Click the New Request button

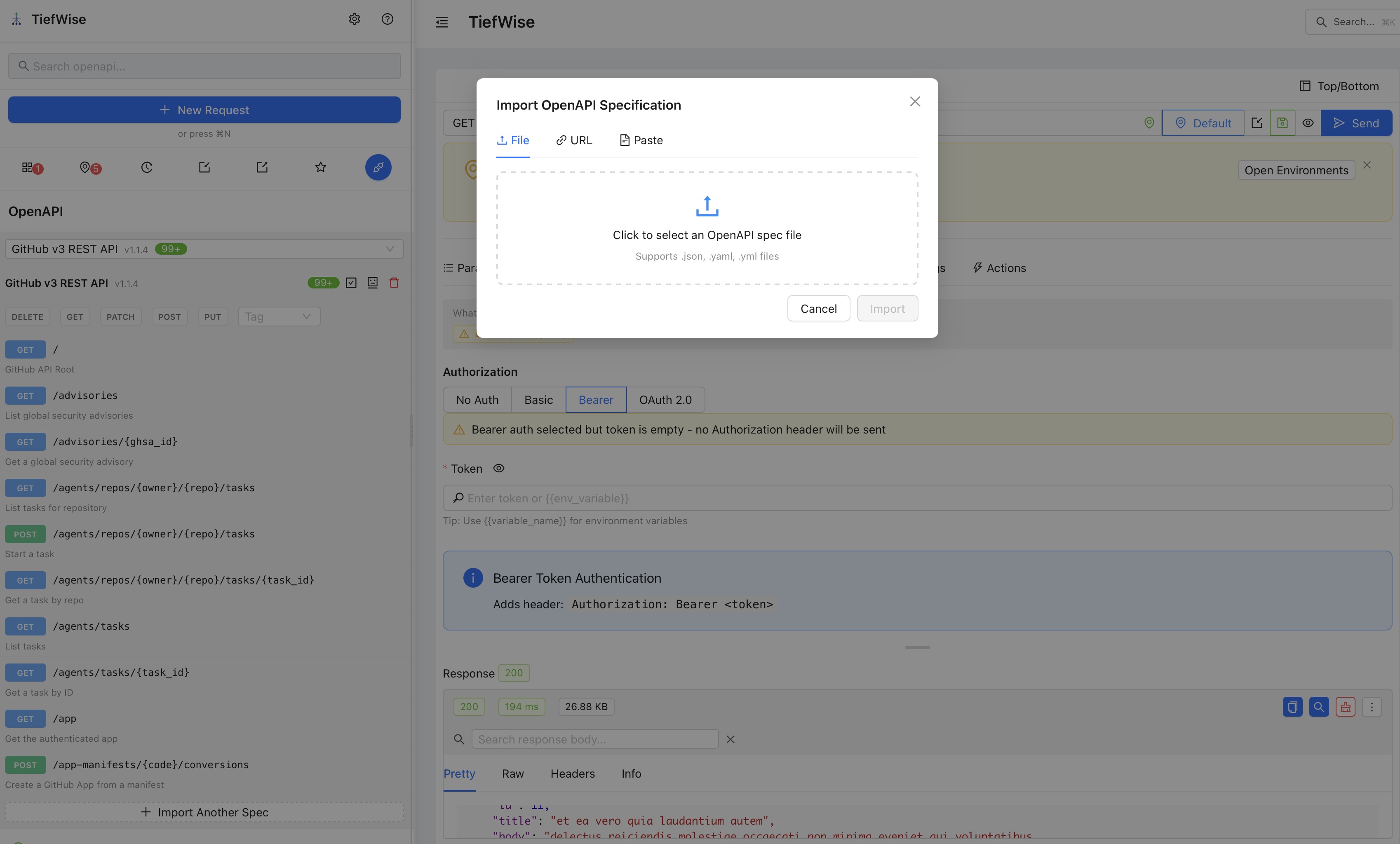pos(204,110)
